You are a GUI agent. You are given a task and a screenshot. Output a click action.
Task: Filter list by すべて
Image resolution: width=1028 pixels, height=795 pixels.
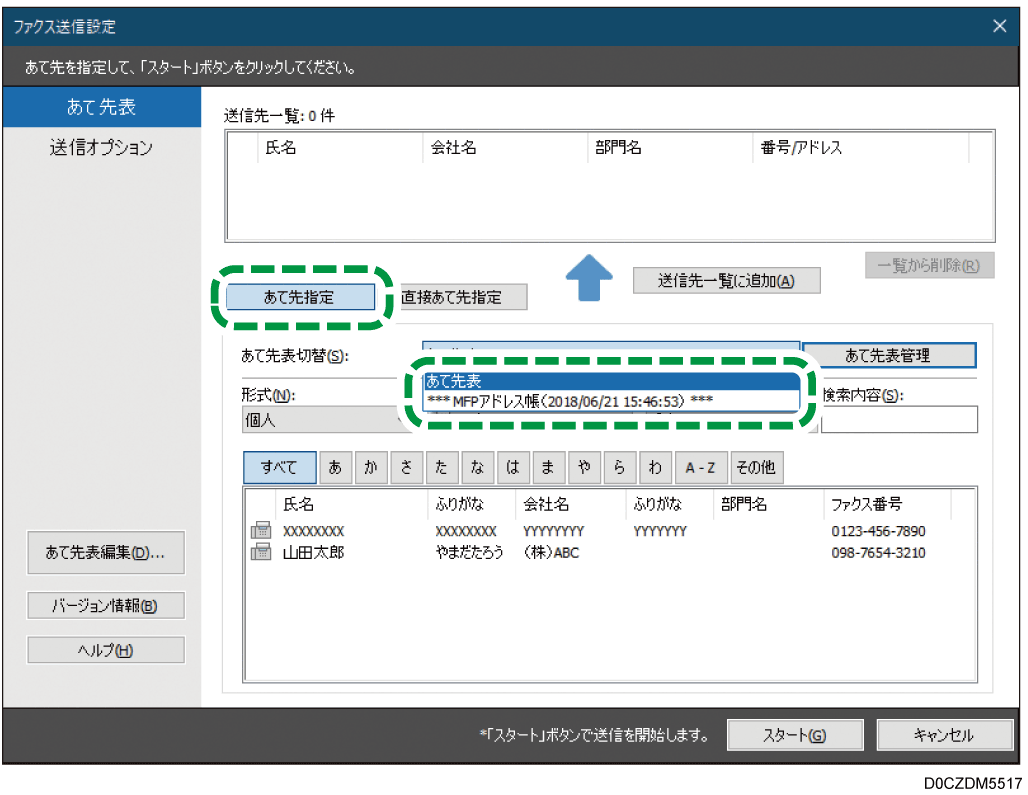click(279, 467)
